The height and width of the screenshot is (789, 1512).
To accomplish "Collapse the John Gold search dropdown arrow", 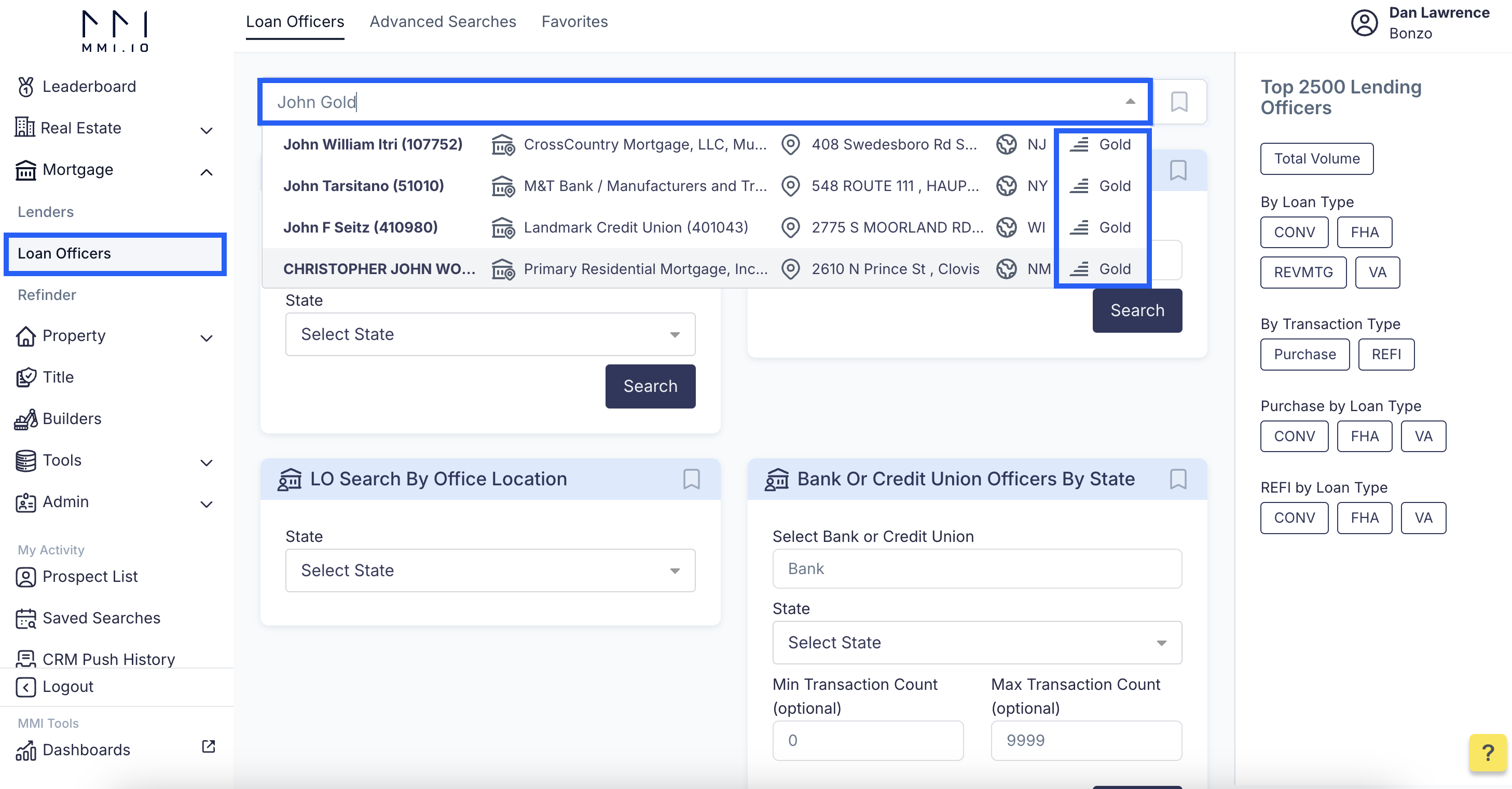I will tap(1130, 102).
